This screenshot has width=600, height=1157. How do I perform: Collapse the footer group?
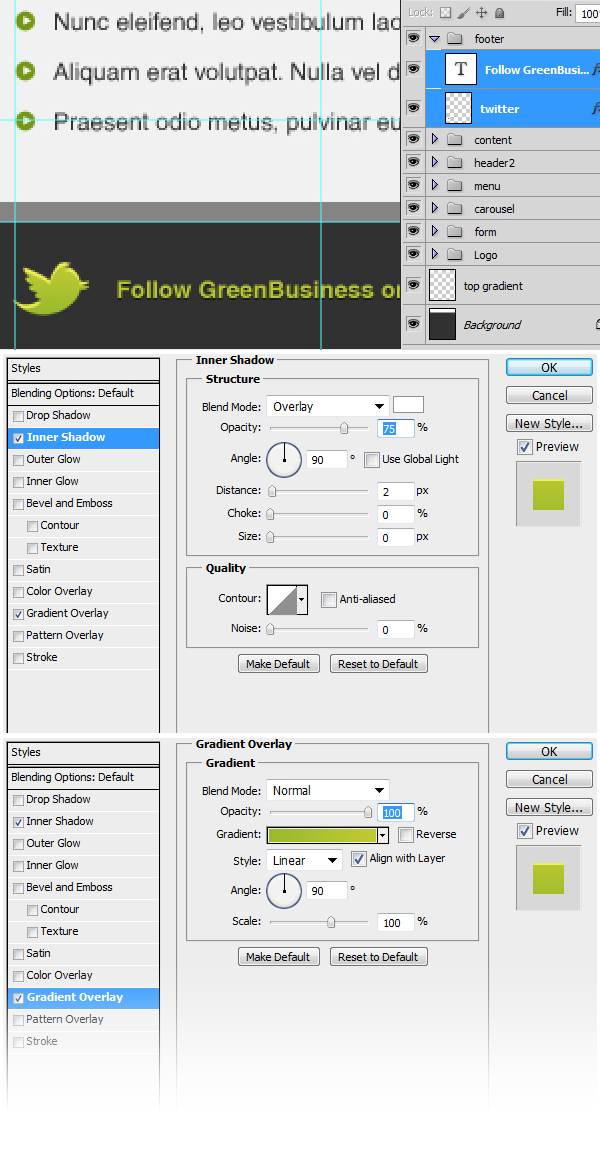[x=435, y=38]
